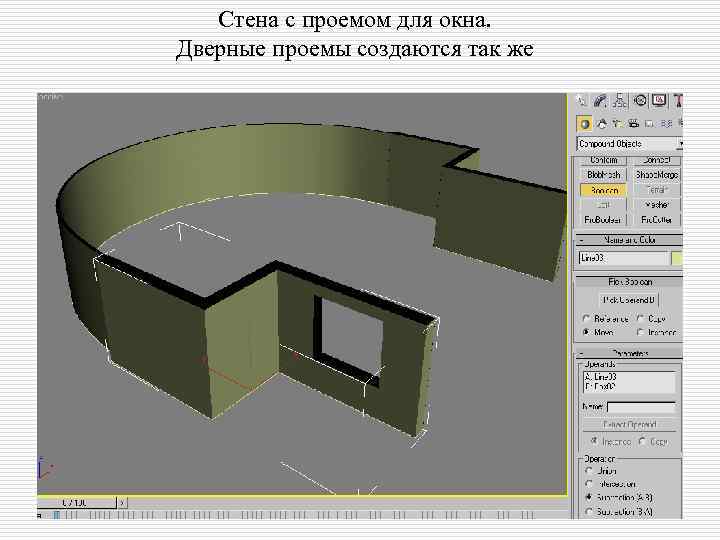Select the Copy radio button under Pick Operand
This screenshot has width=720, height=540.
pos(641,318)
